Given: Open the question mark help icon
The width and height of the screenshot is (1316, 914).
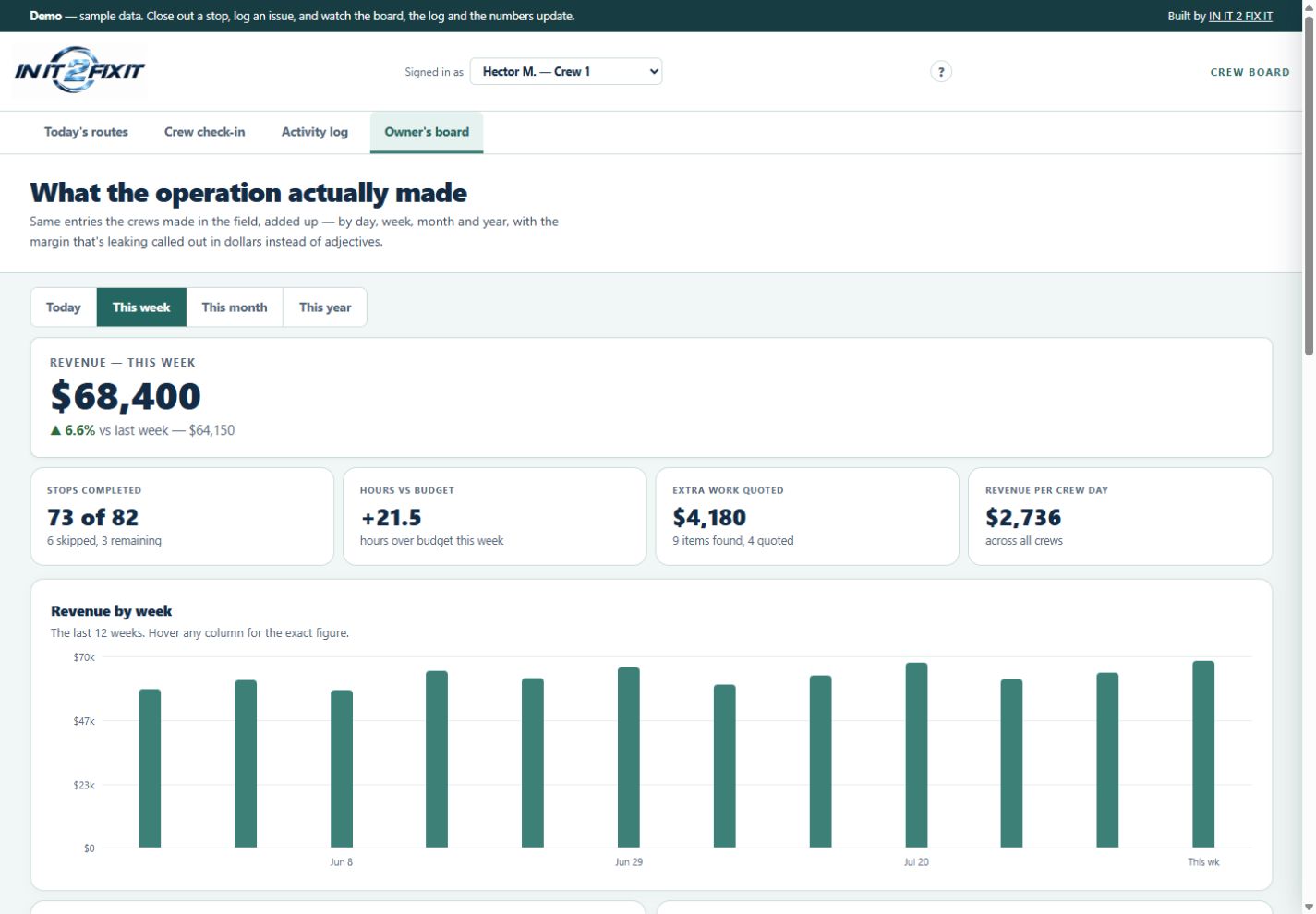Looking at the screenshot, I should click(x=940, y=71).
